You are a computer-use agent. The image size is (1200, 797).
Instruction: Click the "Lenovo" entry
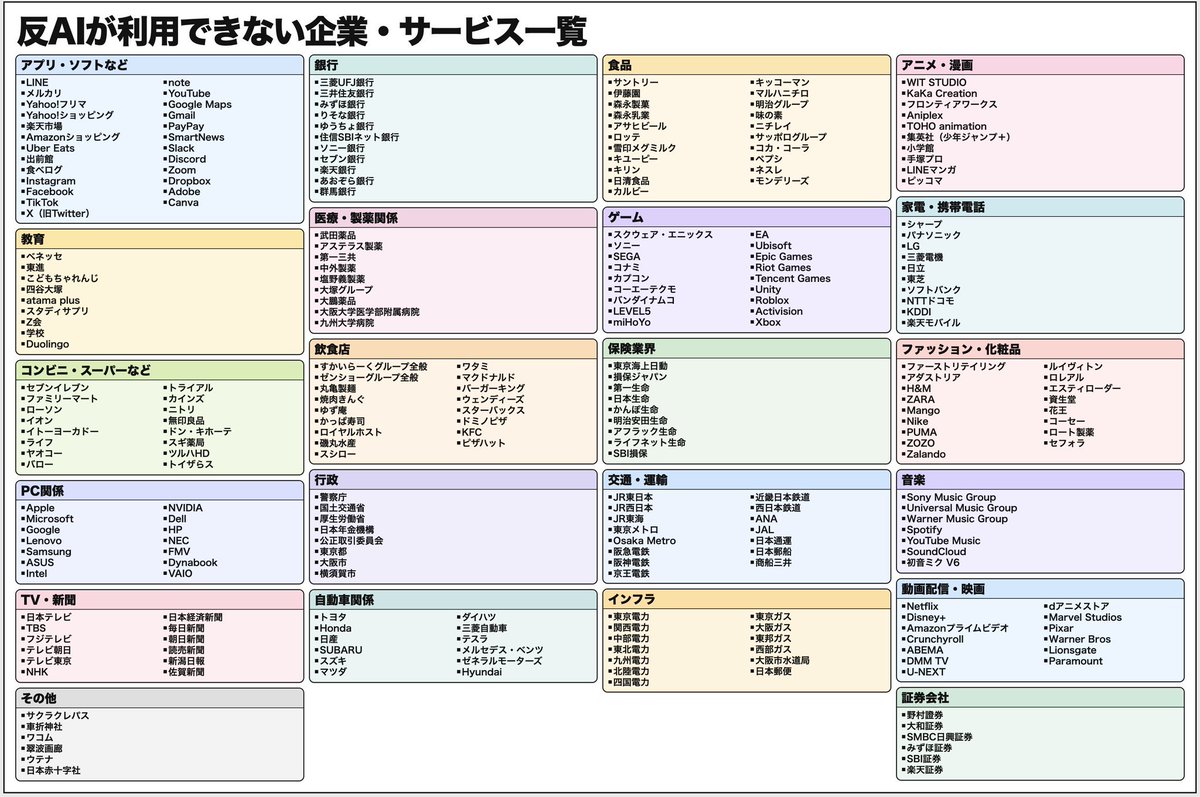pyautogui.click(x=46, y=541)
